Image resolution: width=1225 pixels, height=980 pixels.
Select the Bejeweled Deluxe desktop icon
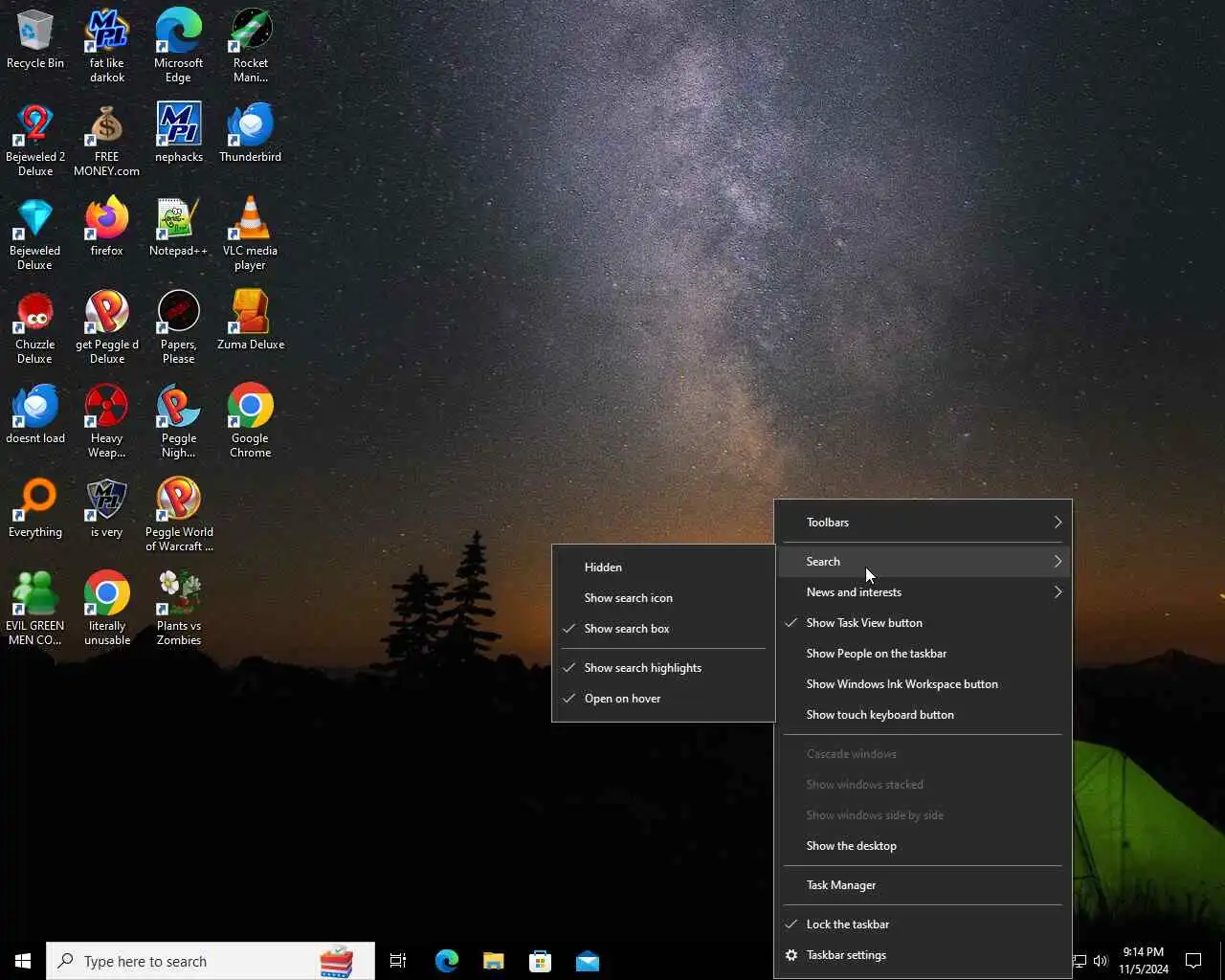35,234
